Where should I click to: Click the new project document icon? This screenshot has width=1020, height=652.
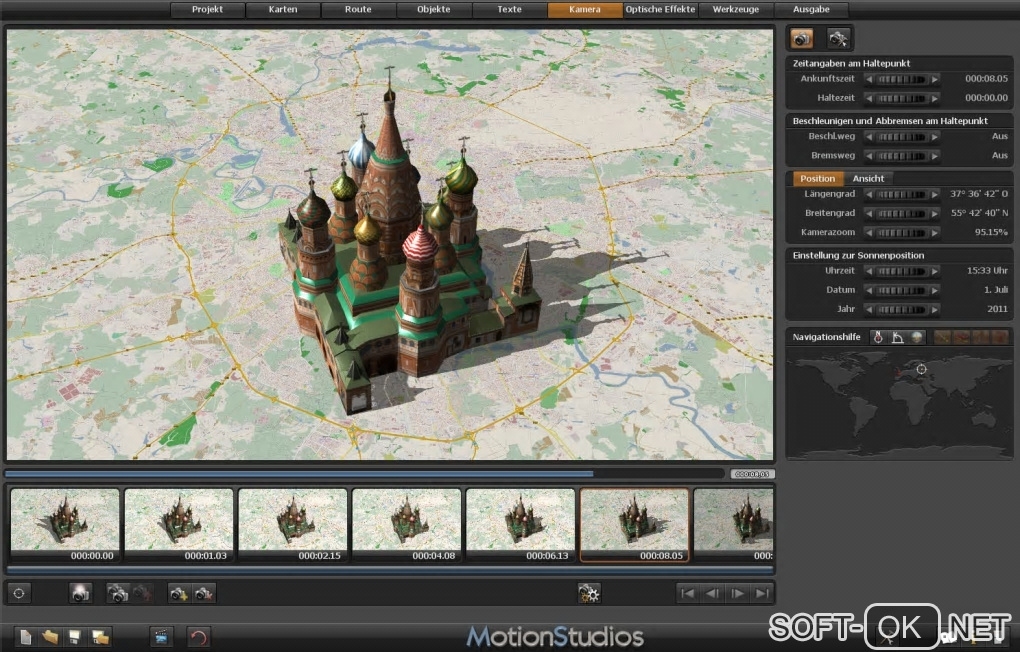(26, 636)
